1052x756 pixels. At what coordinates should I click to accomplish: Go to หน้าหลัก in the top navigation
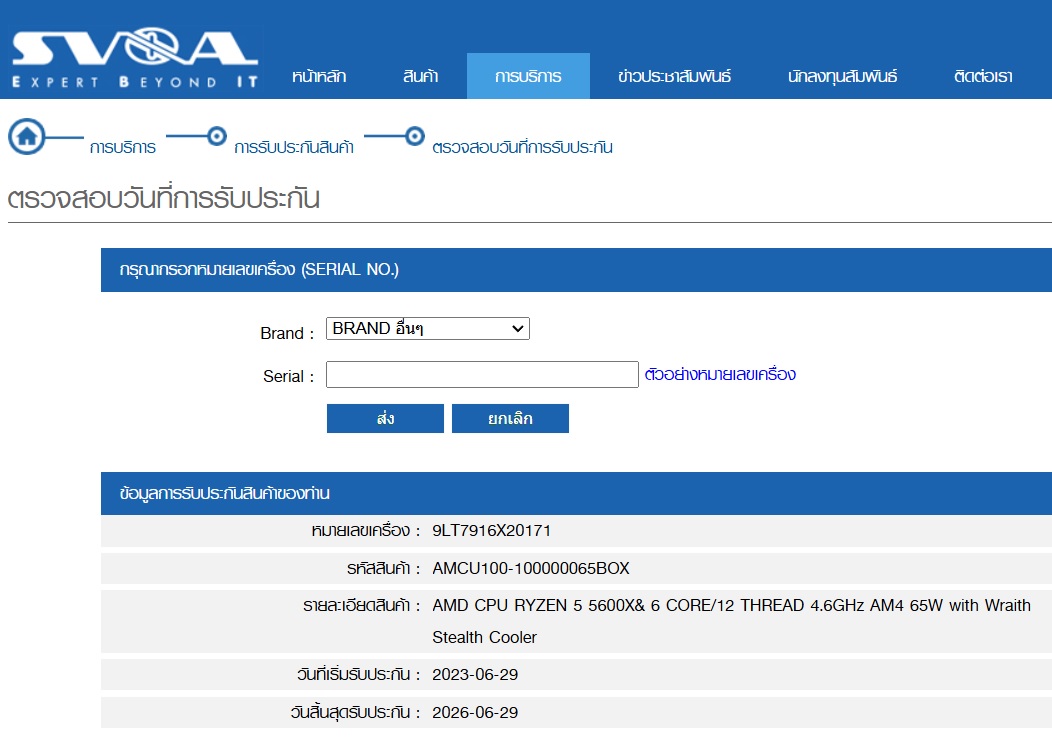point(319,77)
